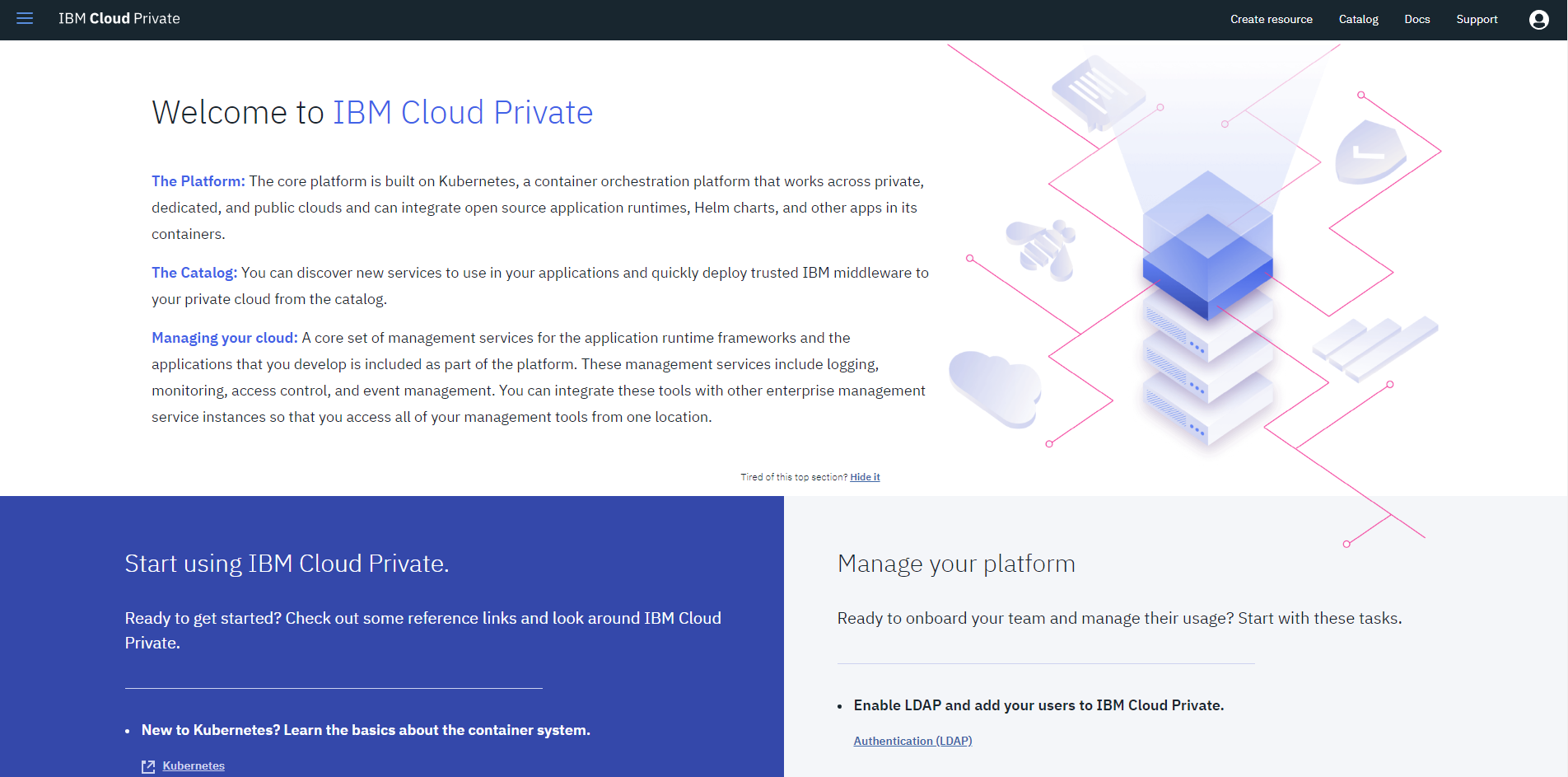Click the 'Start using IBM Cloud Private.' heading
Screen dimensions: 1568x777
coord(287,564)
